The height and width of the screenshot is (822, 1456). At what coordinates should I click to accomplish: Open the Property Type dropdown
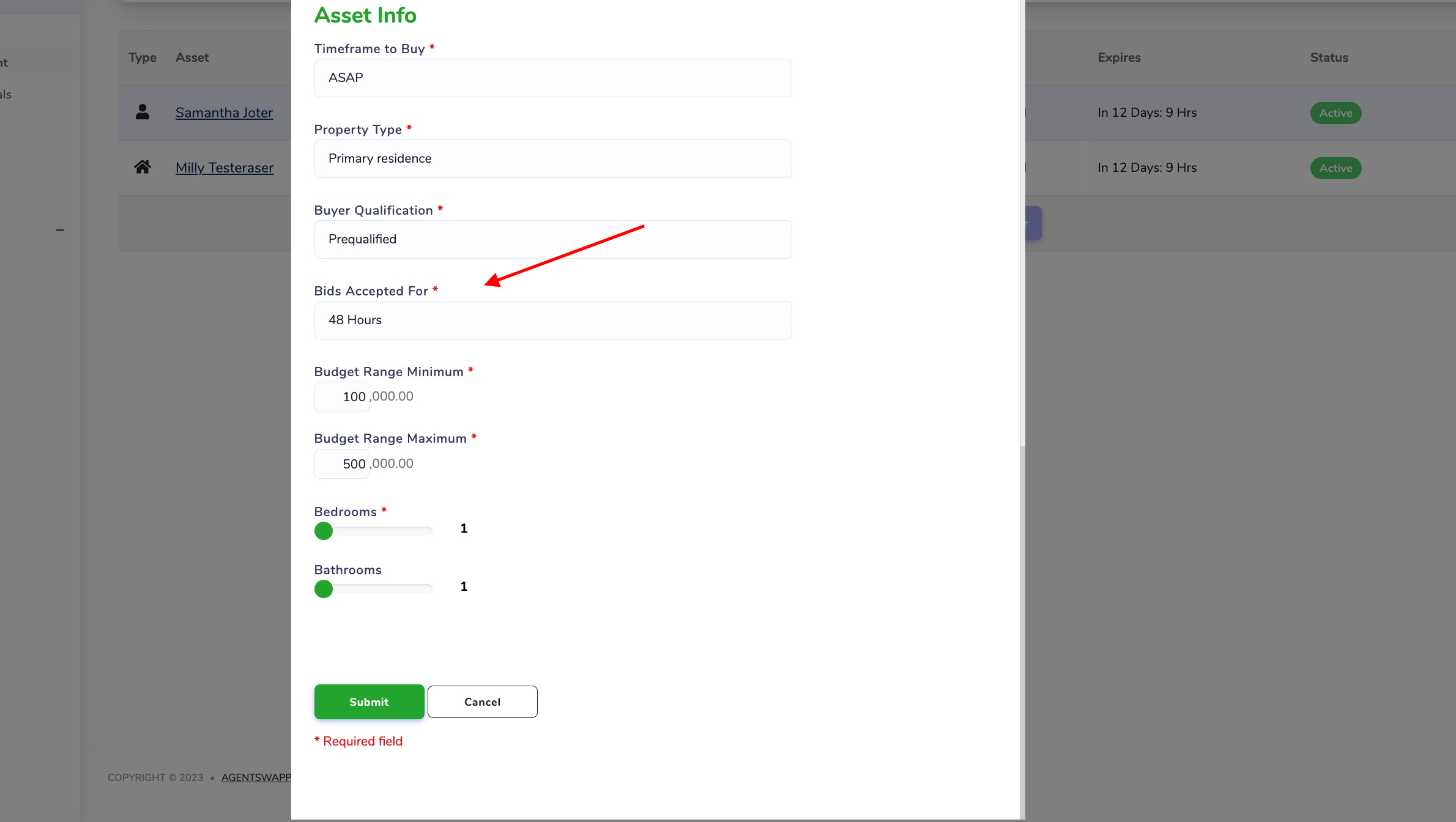point(552,158)
